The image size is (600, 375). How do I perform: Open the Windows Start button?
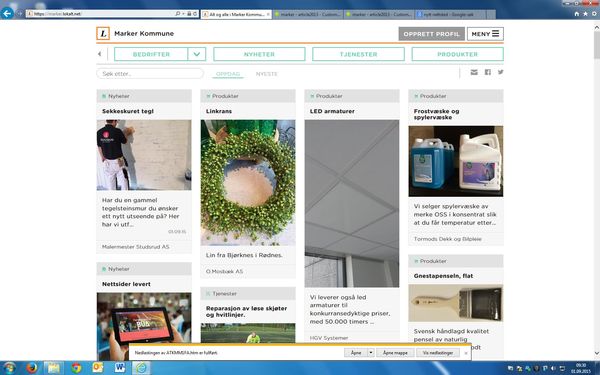point(9,368)
